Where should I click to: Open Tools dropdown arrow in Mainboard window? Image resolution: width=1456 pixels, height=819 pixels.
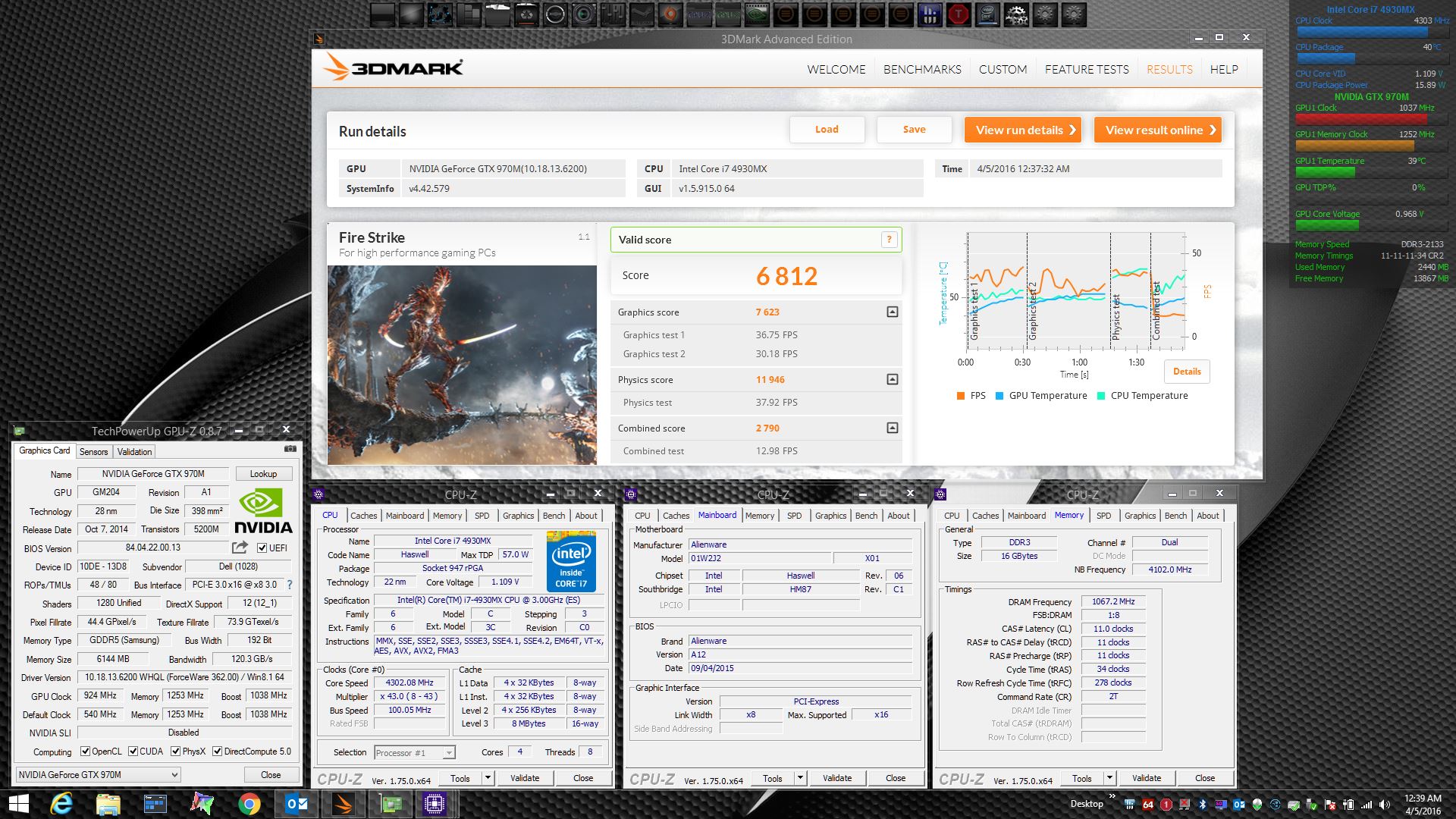(x=799, y=778)
